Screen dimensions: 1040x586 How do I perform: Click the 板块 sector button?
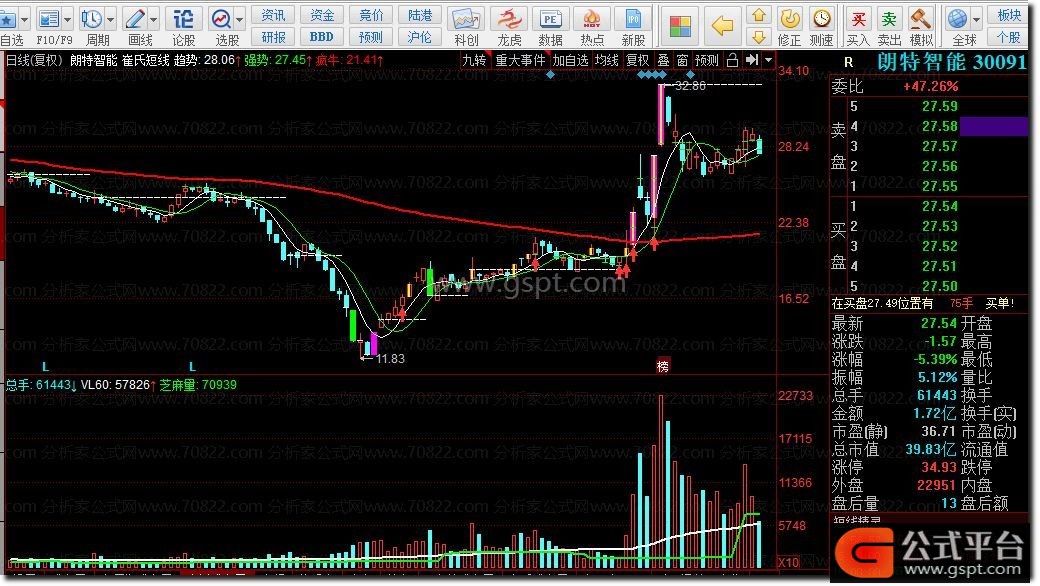1009,15
